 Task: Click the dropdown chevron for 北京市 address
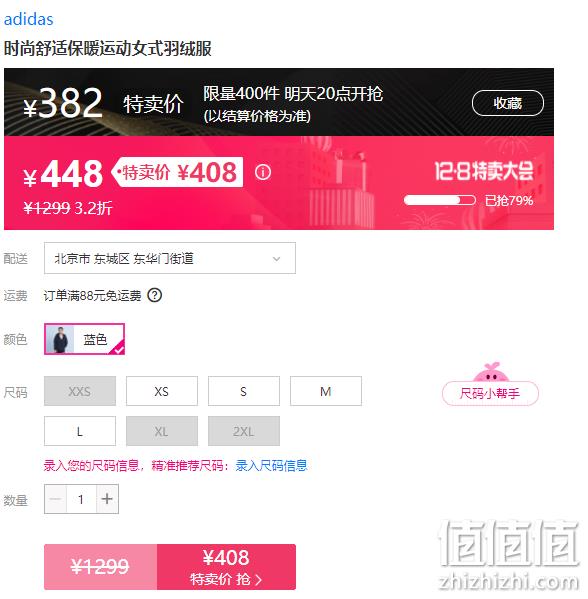point(277,259)
